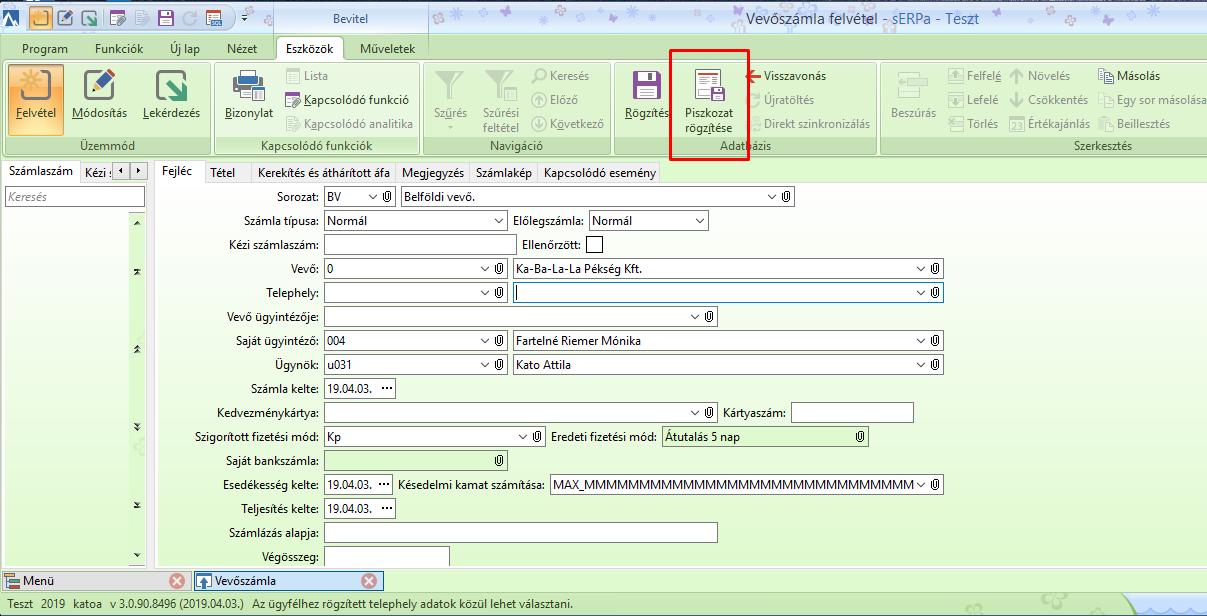Open the Megjegyzés tab
This screenshot has height=616, width=1207.
tap(433, 173)
